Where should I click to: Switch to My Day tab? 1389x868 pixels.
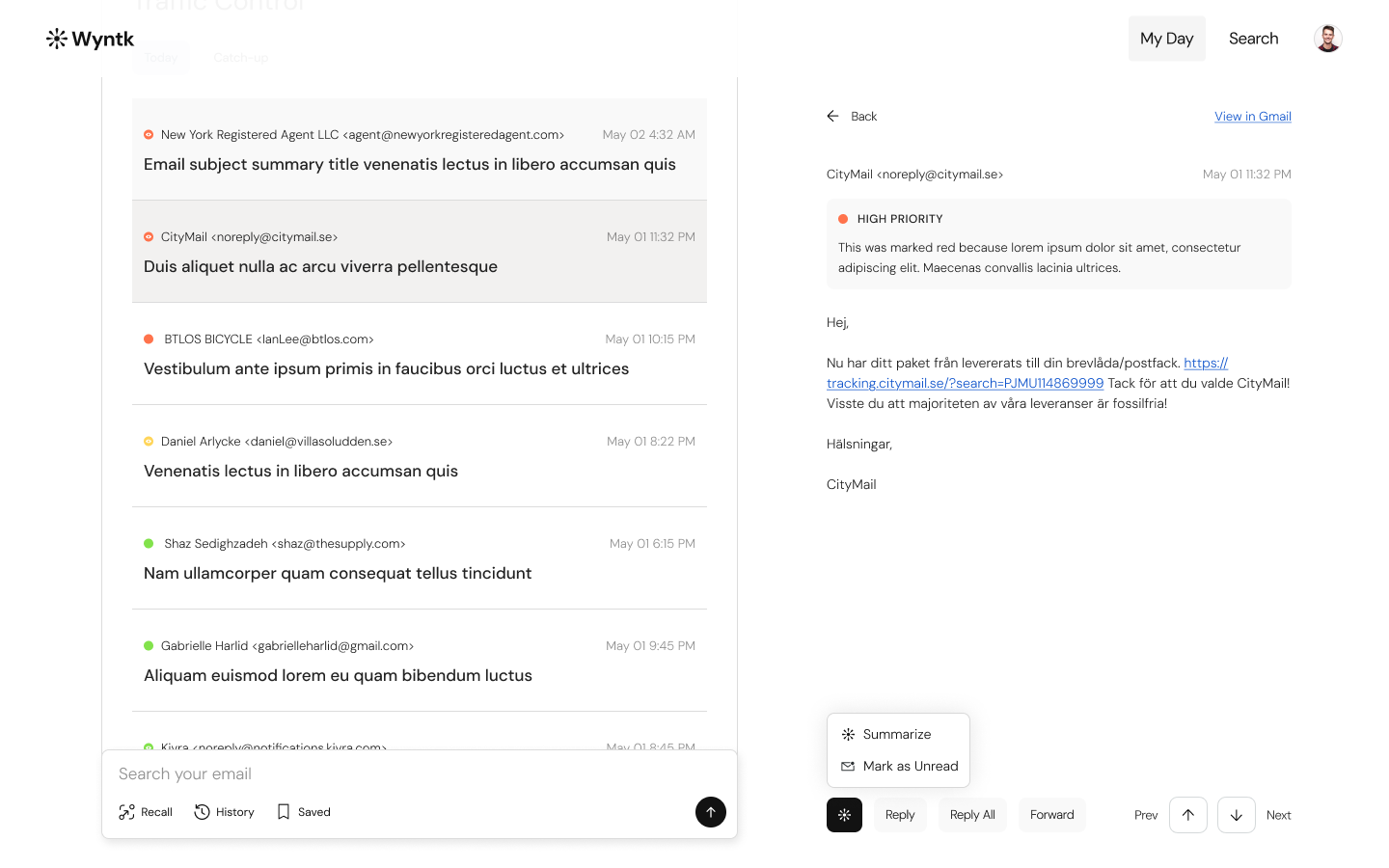[x=1167, y=39]
